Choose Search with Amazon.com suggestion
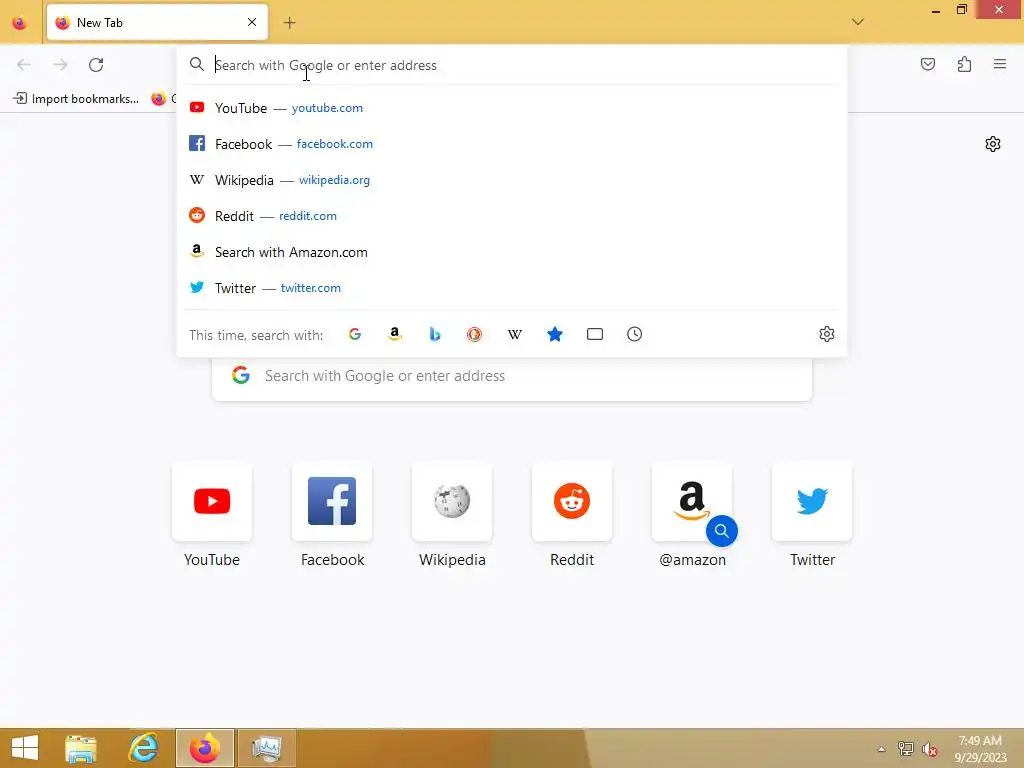The width and height of the screenshot is (1024, 768). pos(511,252)
